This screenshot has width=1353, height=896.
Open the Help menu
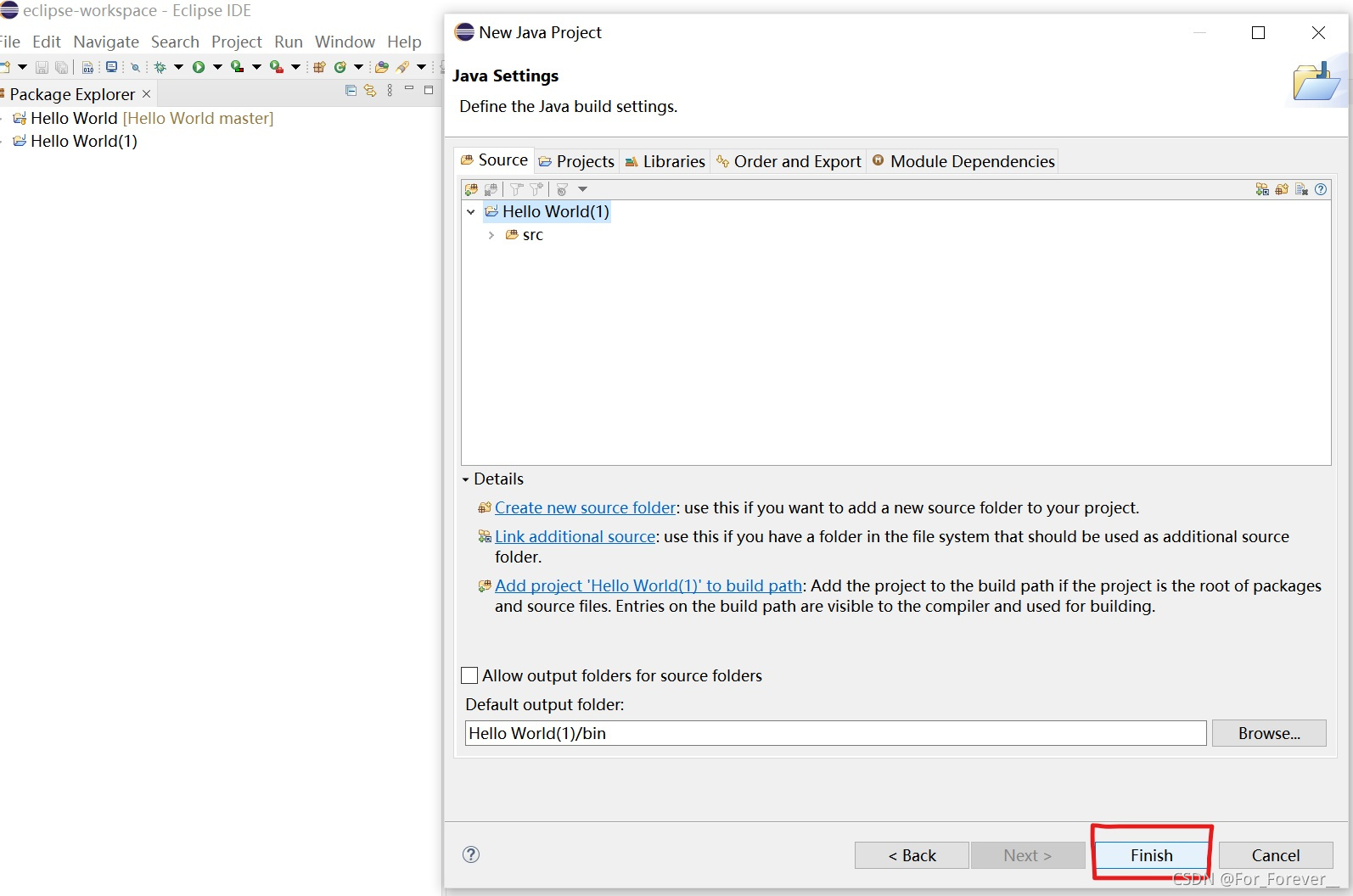(404, 42)
